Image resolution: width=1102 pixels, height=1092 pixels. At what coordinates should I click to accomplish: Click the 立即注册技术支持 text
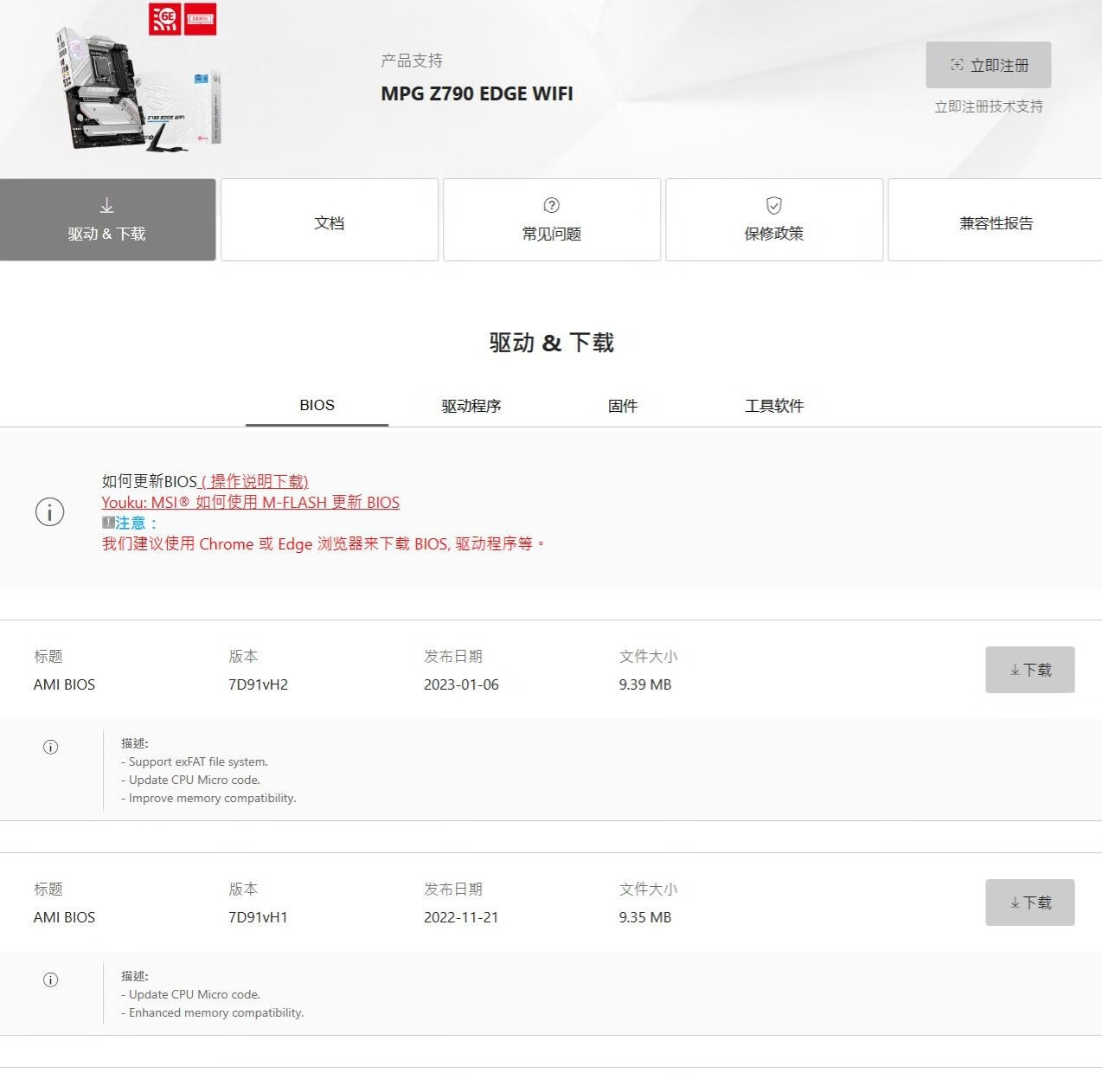click(989, 106)
